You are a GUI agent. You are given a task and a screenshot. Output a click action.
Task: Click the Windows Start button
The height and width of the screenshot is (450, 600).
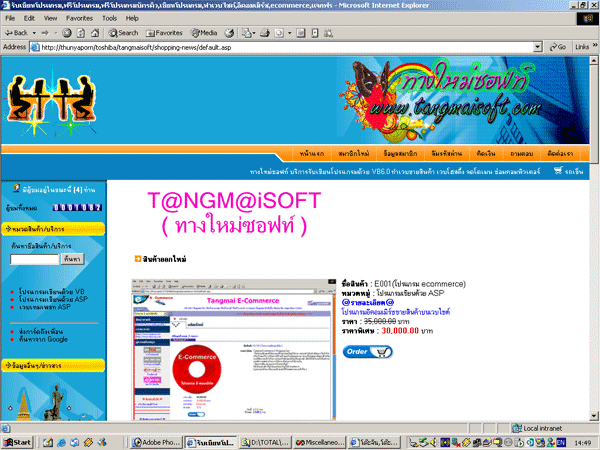pos(17,443)
